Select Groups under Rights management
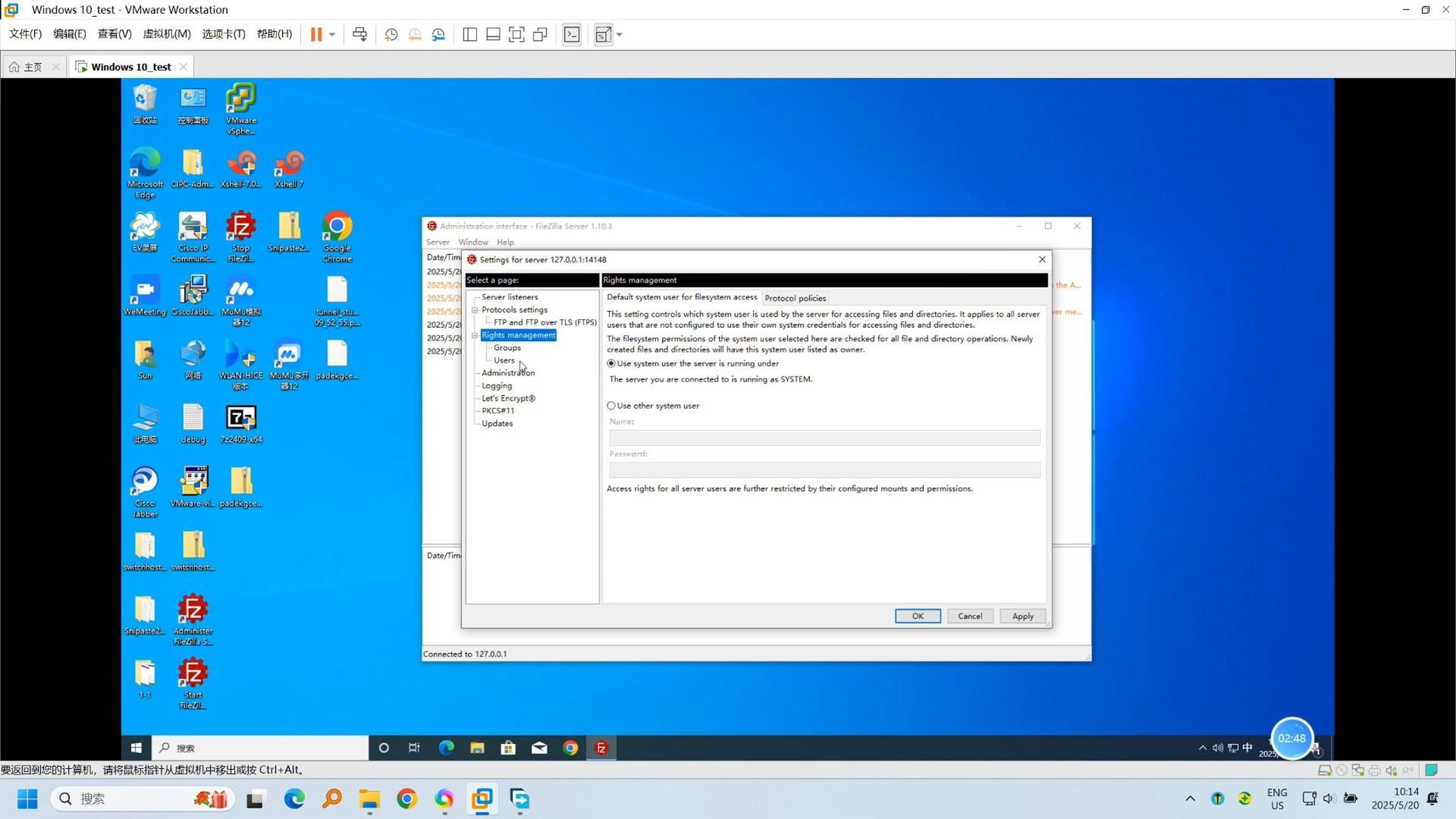1456x819 pixels. point(507,348)
